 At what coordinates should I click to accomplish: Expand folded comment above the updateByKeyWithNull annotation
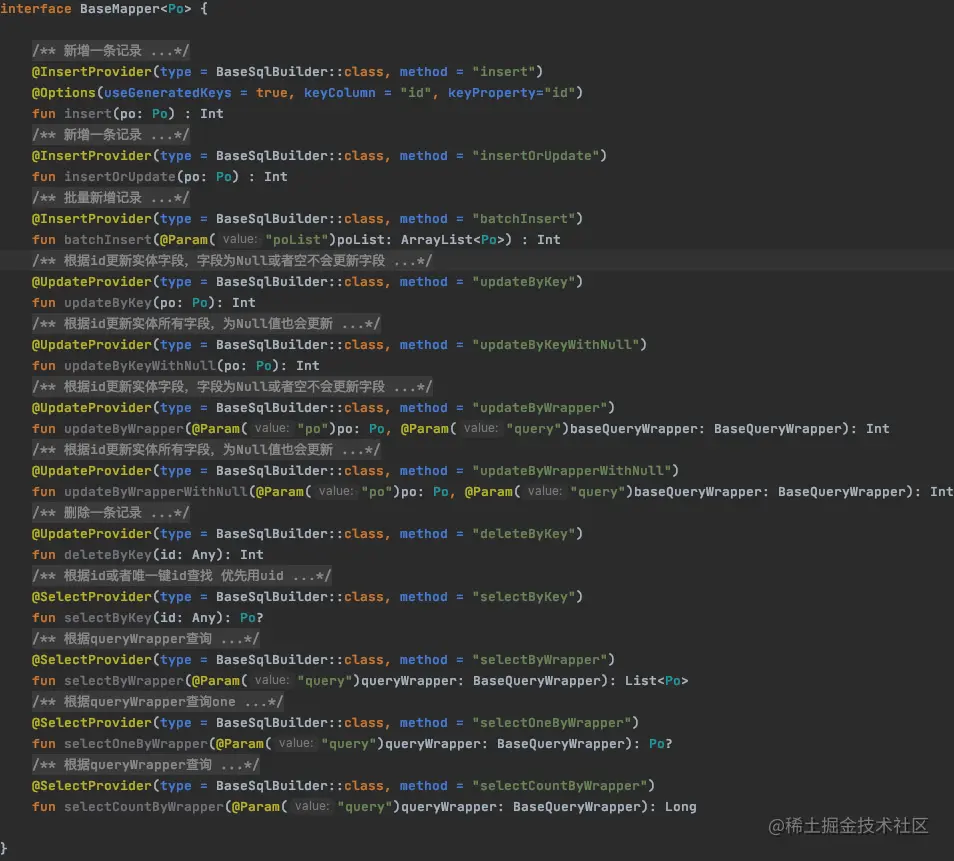coord(206,324)
